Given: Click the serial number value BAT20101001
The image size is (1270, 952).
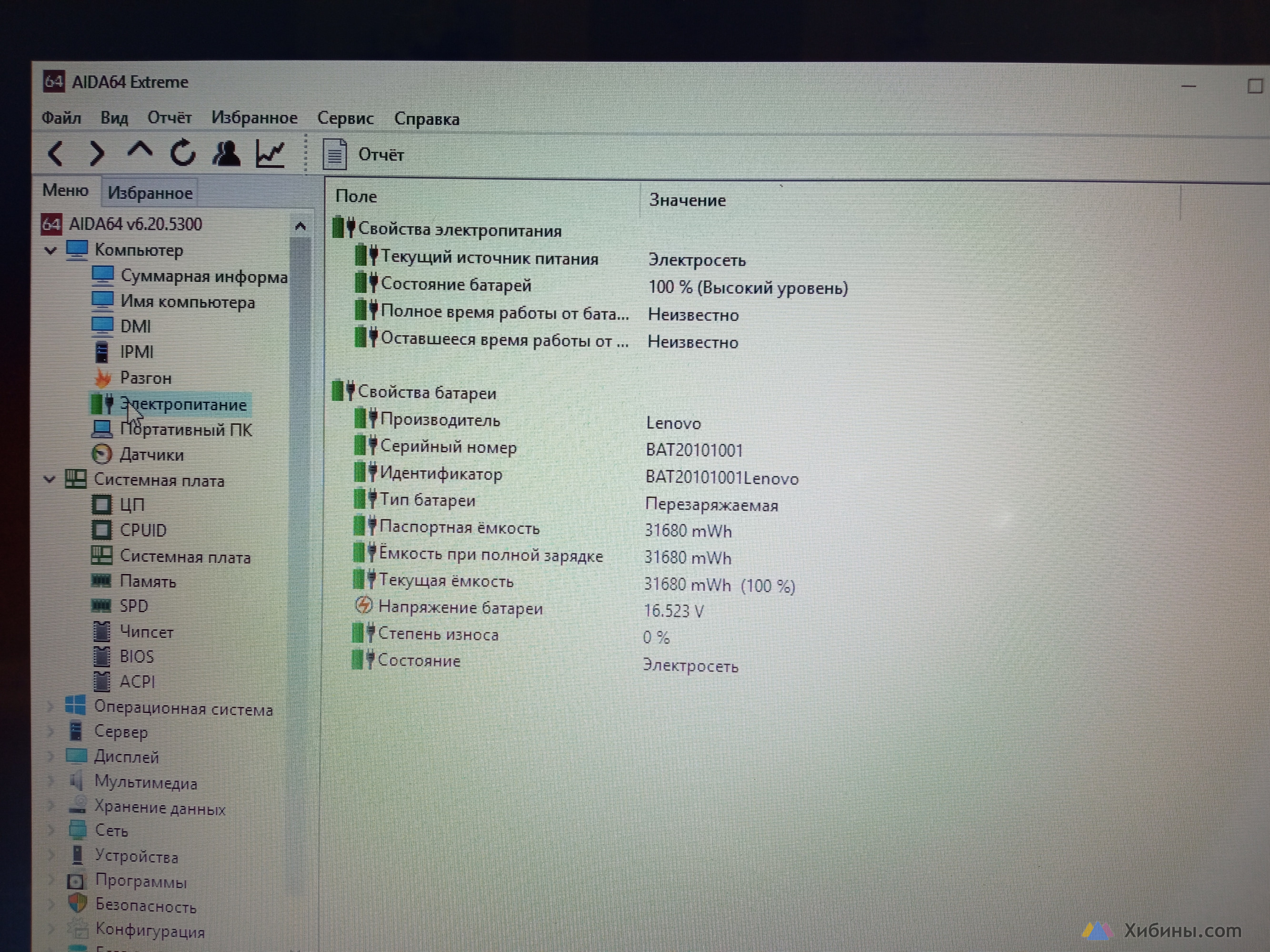Looking at the screenshot, I should pyautogui.click(x=694, y=450).
